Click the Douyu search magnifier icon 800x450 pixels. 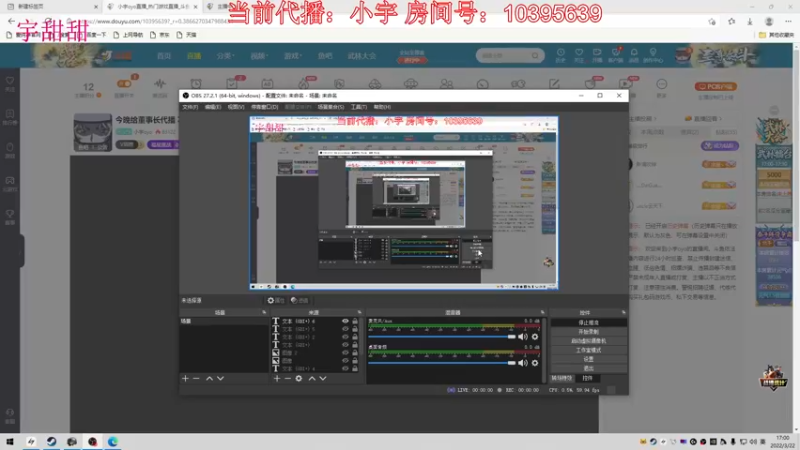535,55
